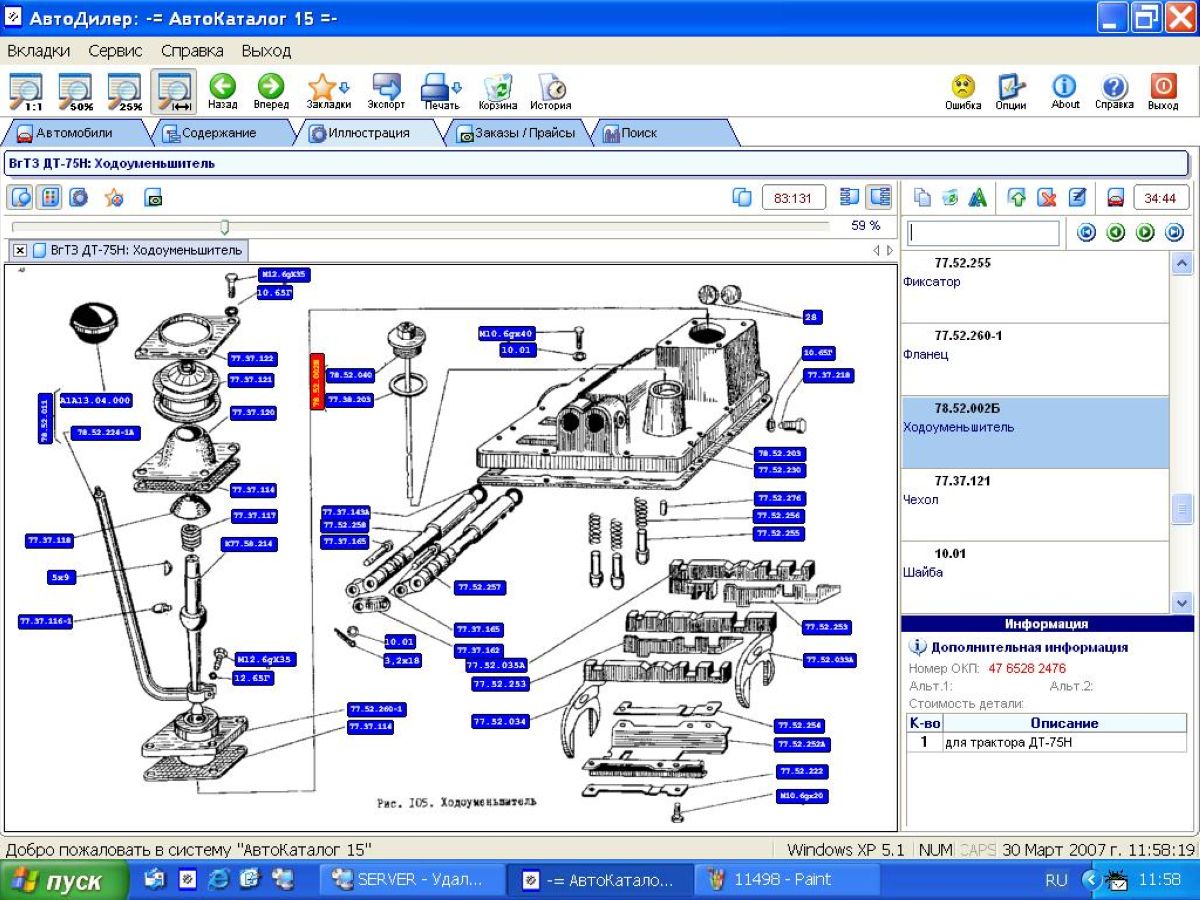1200x900 pixels.
Task: Click the Ошибка sad-face icon
Action: coord(963,88)
